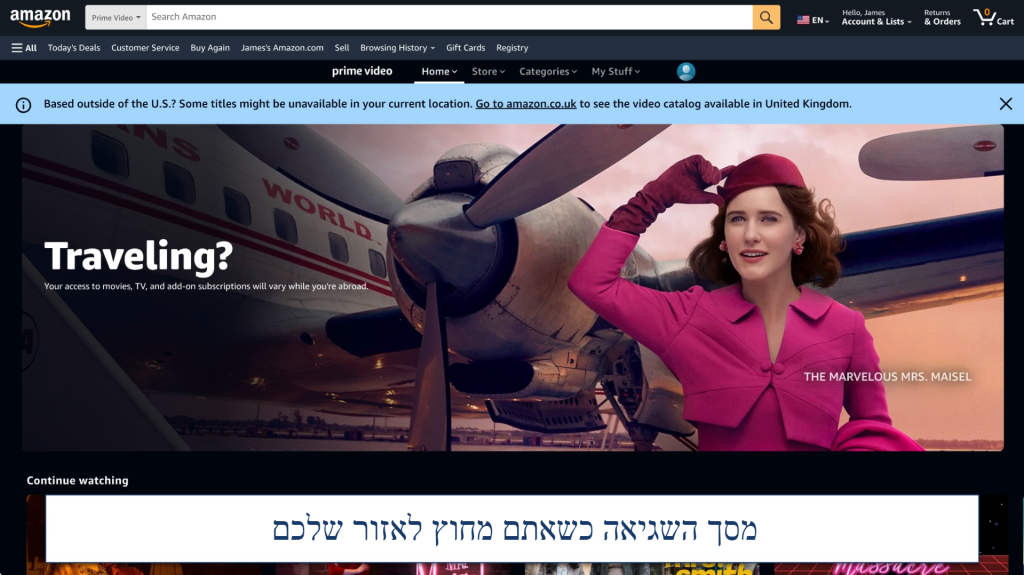Open the Store menu

488,71
